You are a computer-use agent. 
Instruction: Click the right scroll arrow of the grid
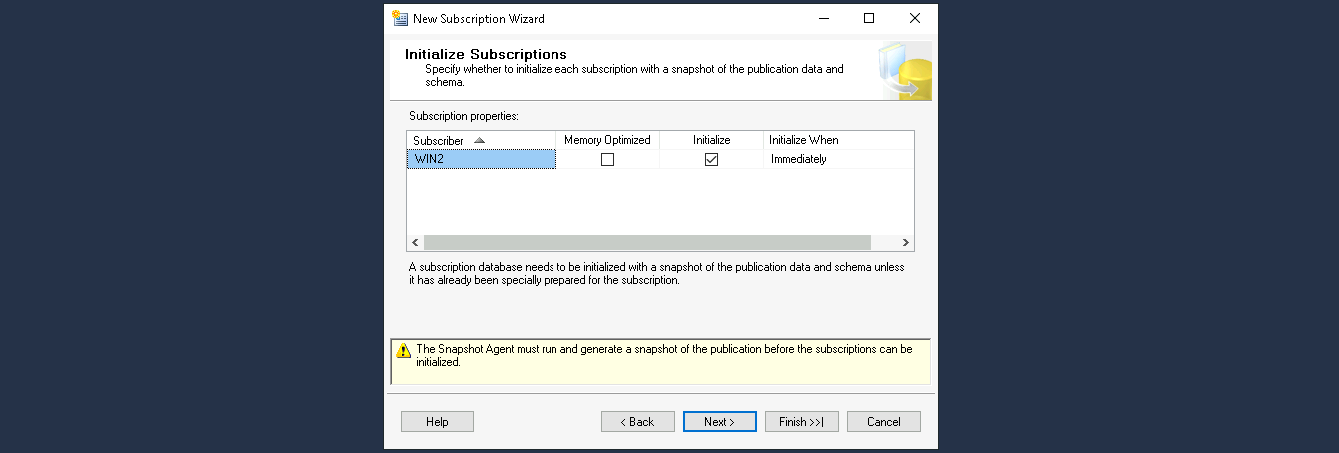[905, 243]
